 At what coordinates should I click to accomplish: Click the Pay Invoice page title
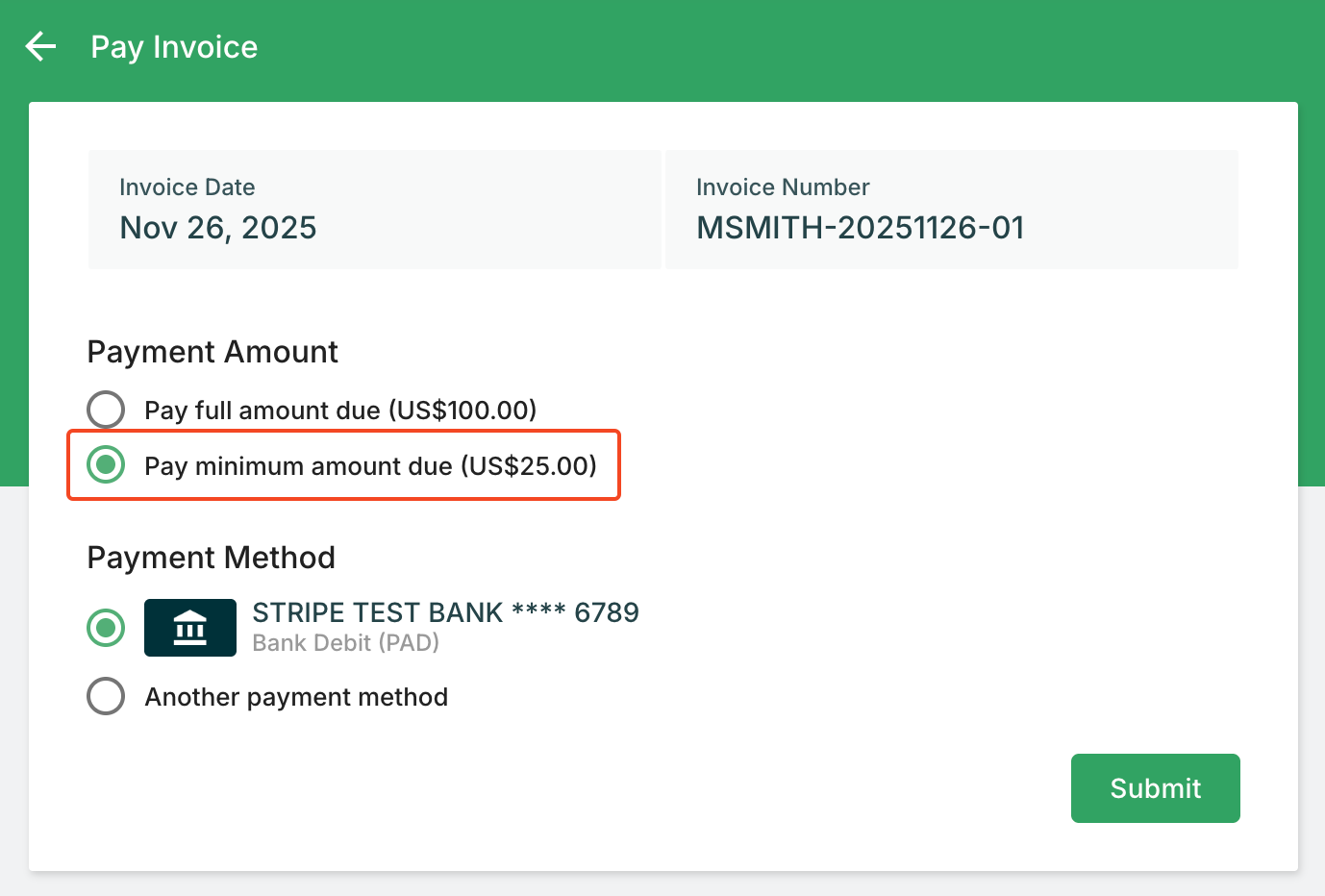pos(174,47)
